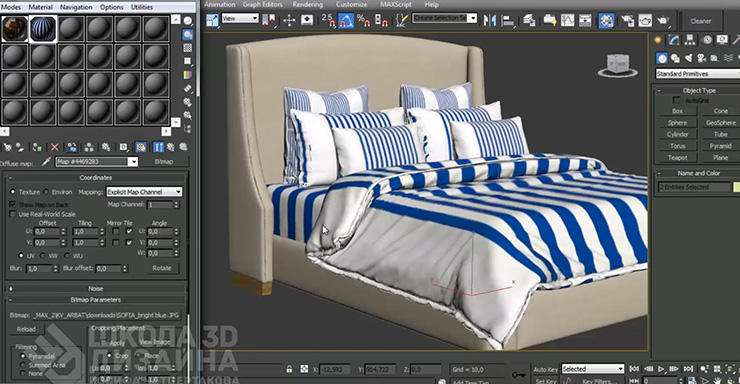Enable the AutoGrid checkbox
The height and width of the screenshot is (384, 740).
676,100
